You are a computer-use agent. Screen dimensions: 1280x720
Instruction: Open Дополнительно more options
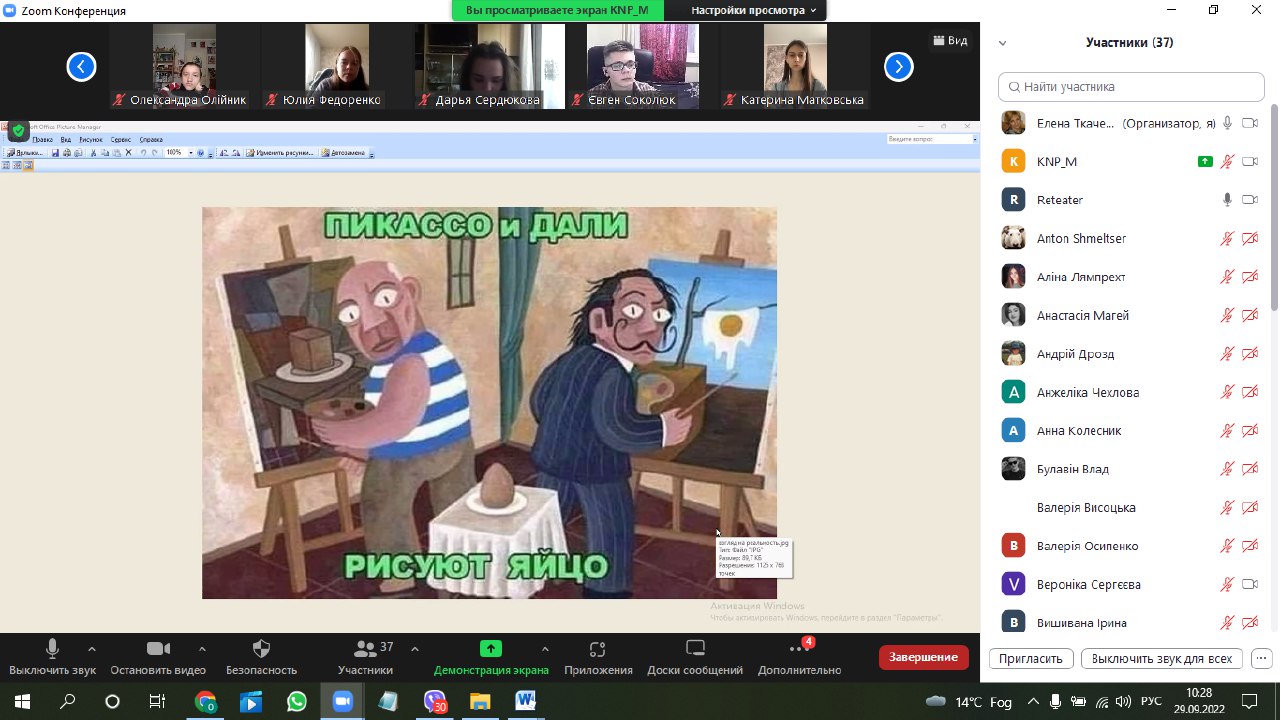pyautogui.click(x=799, y=658)
